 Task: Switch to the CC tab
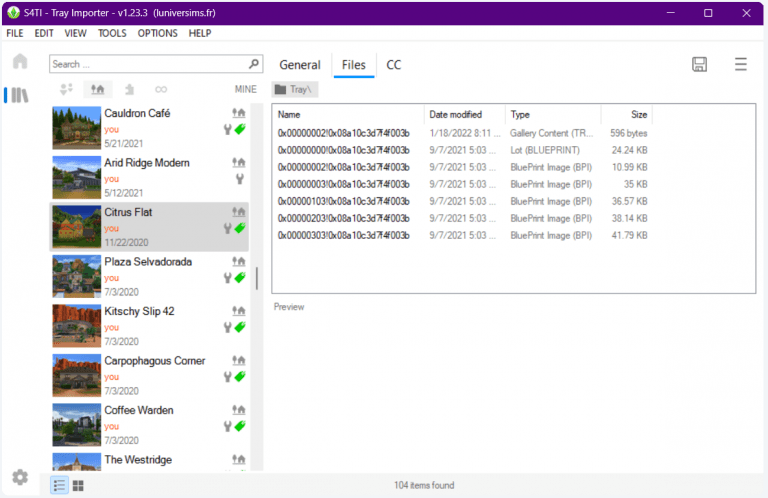[393, 65]
